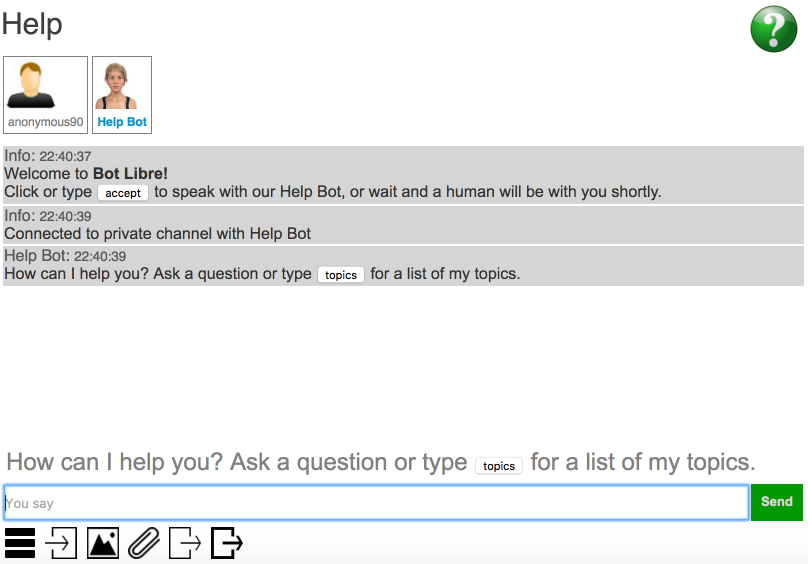
Task: Click the bold Bot Libre! welcome text
Action: point(130,173)
